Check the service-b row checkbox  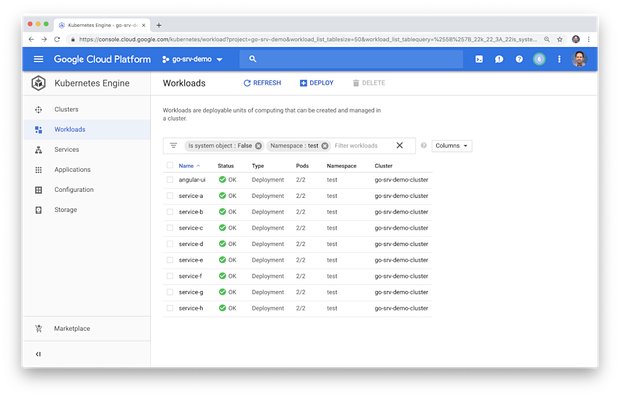[x=170, y=212]
